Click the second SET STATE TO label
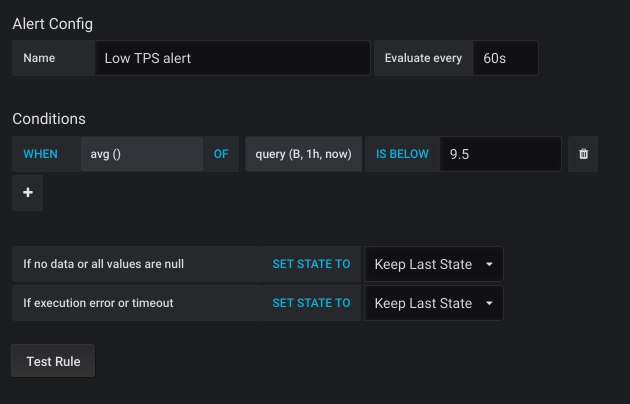The height and width of the screenshot is (404, 630). tap(311, 303)
